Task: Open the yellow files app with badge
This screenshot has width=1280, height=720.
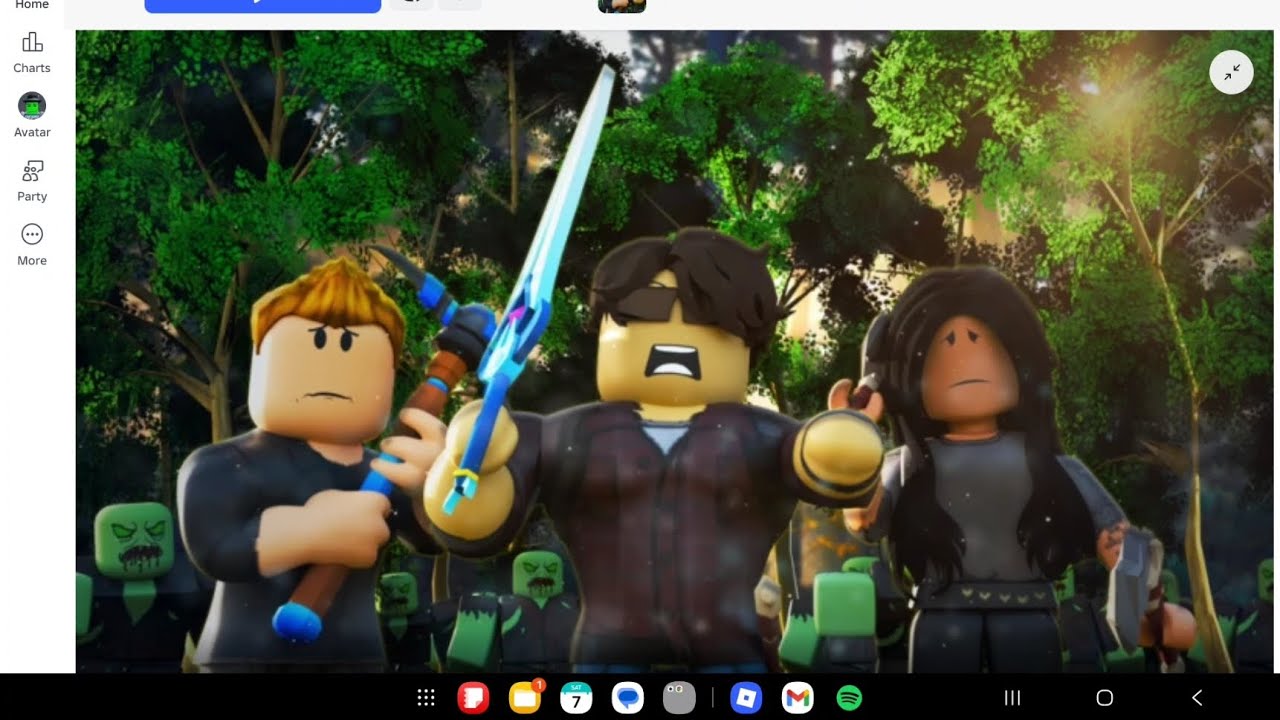Action: pos(525,698)
